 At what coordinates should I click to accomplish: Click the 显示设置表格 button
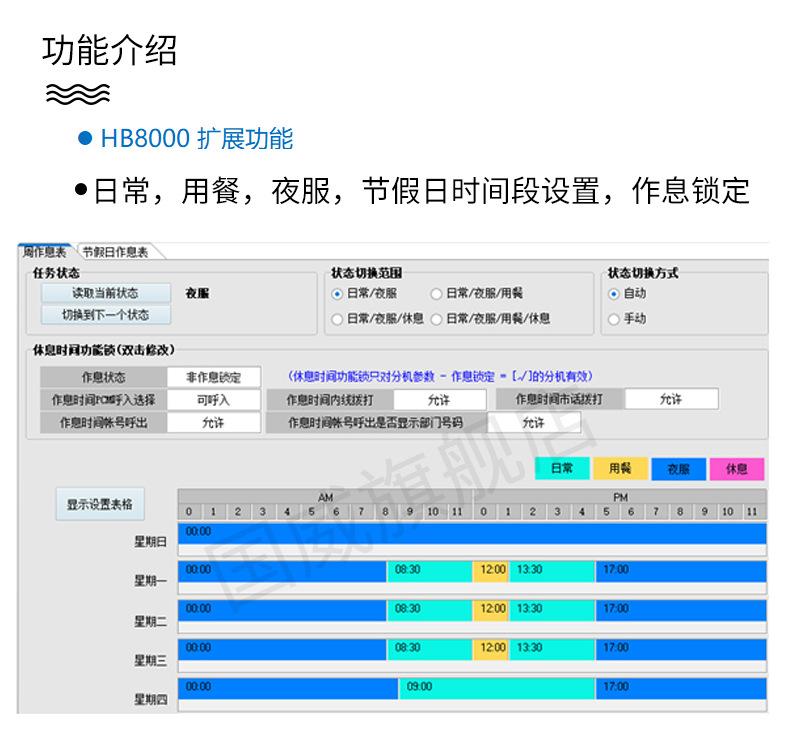tap(100, 504)
